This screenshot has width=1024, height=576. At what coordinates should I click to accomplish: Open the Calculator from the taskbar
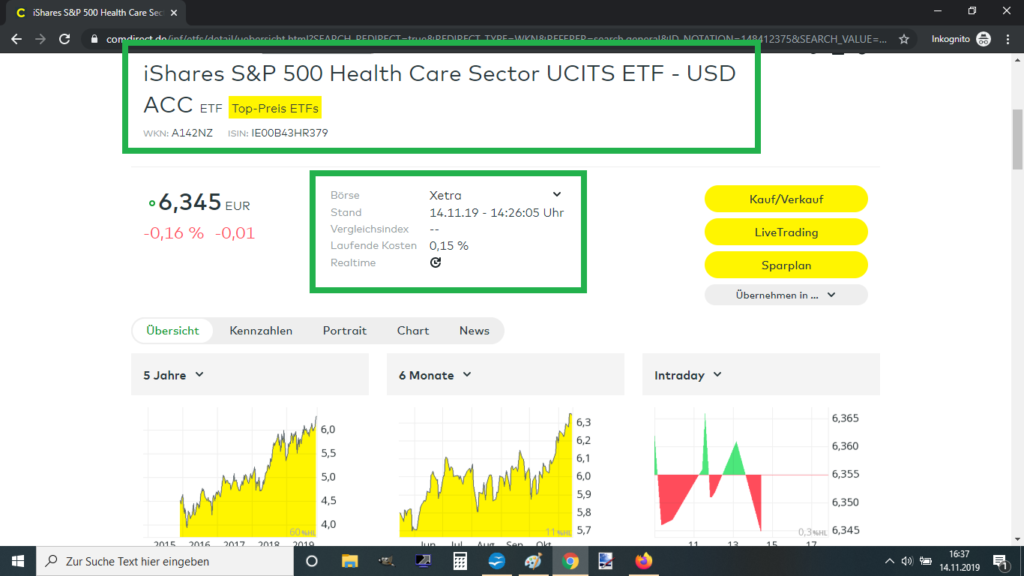point(460,561)
